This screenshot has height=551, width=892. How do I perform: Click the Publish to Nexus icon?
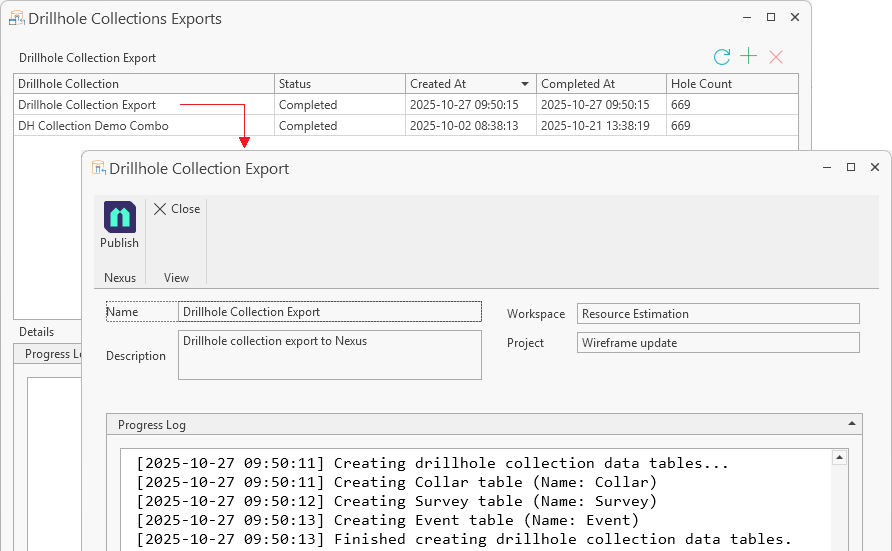click(x=120, y=218)
